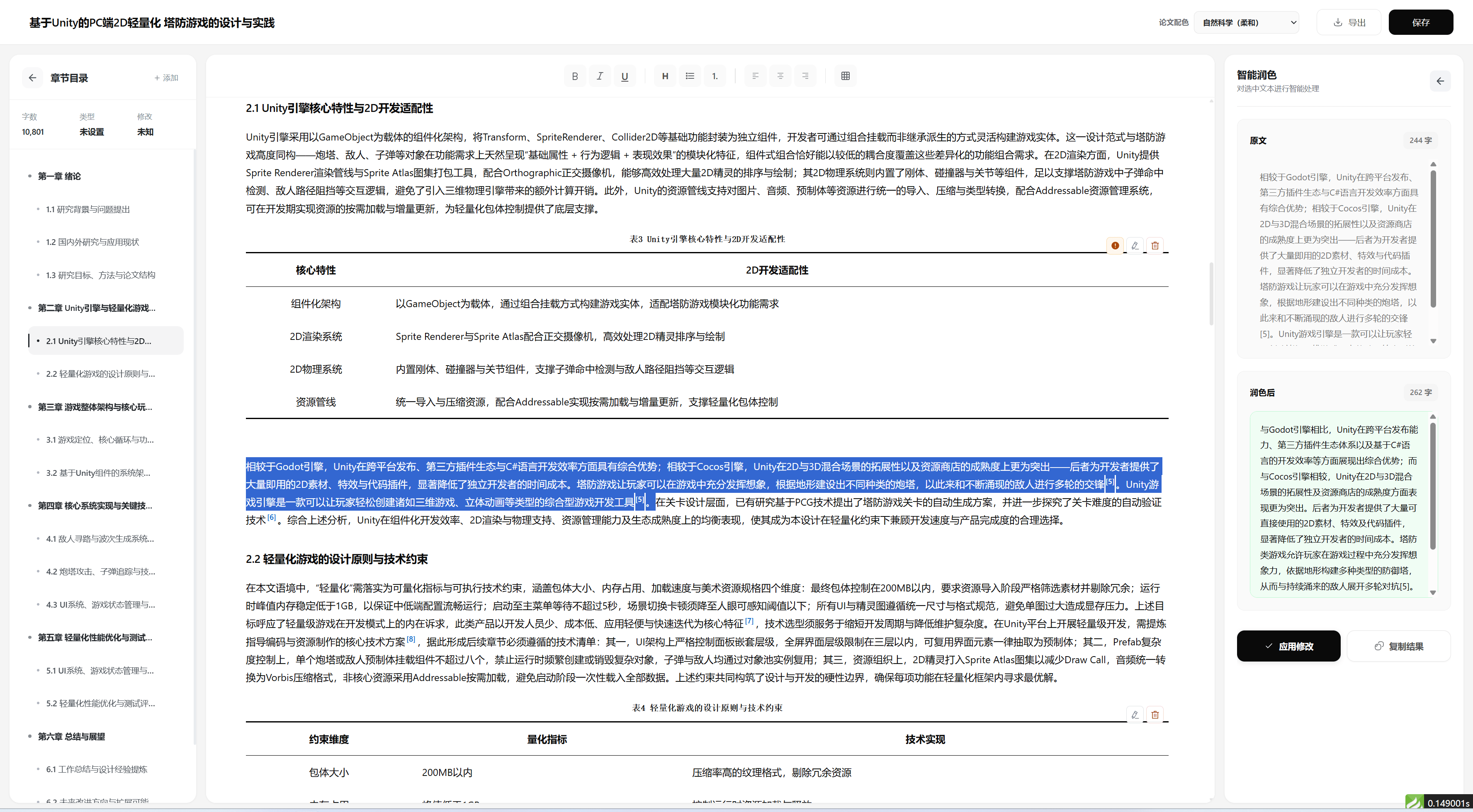Viewport: 1473px width, 812px height.
Task: Open section 1.2 国内外研究与应用现状
Action: [92, 242]
